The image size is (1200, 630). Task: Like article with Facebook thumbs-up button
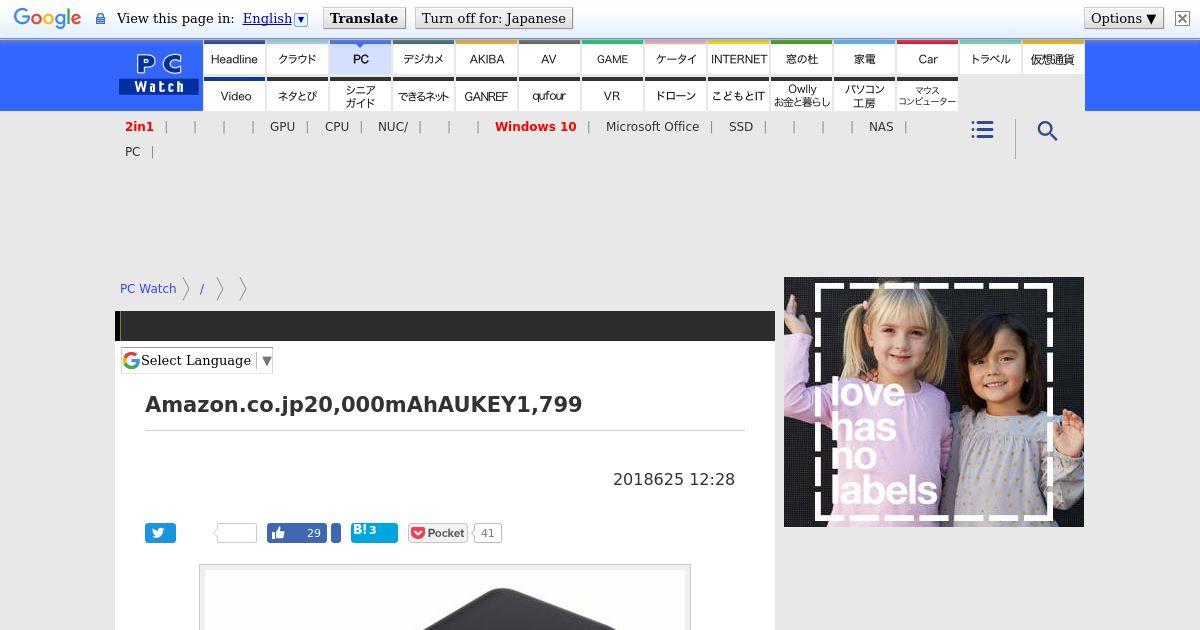297,533
